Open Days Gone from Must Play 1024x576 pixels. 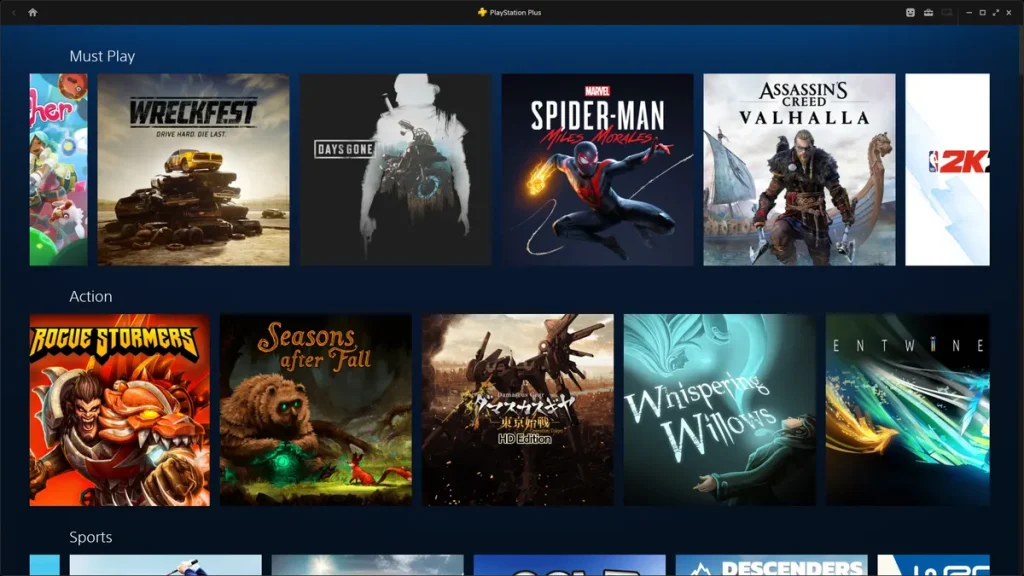tap(395, 169)
